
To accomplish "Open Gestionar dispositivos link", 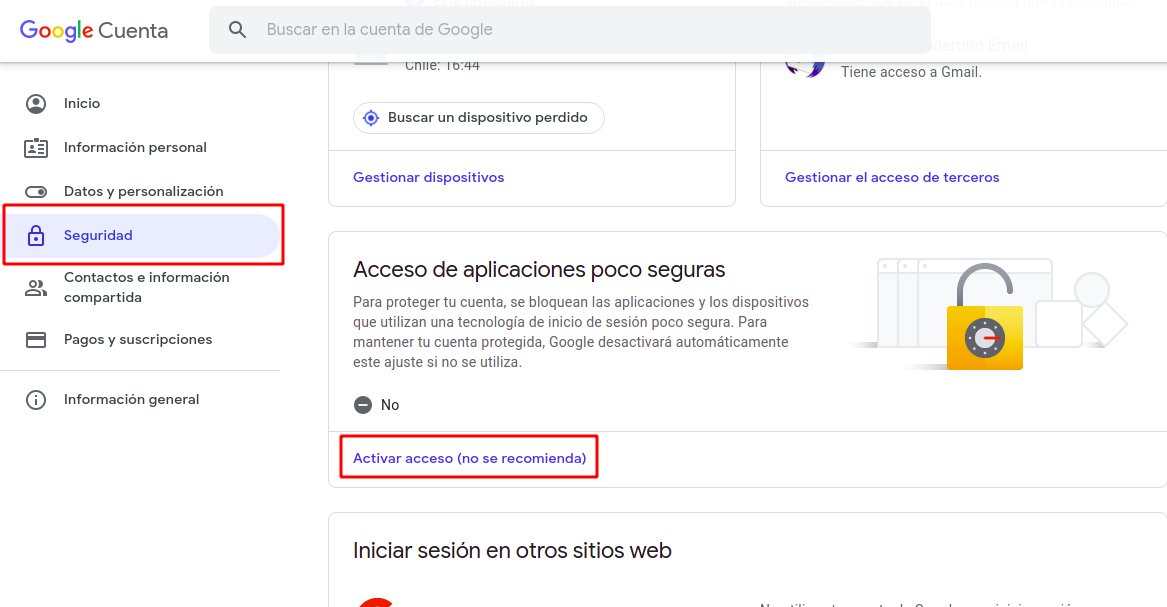I will tap(429, 177).
